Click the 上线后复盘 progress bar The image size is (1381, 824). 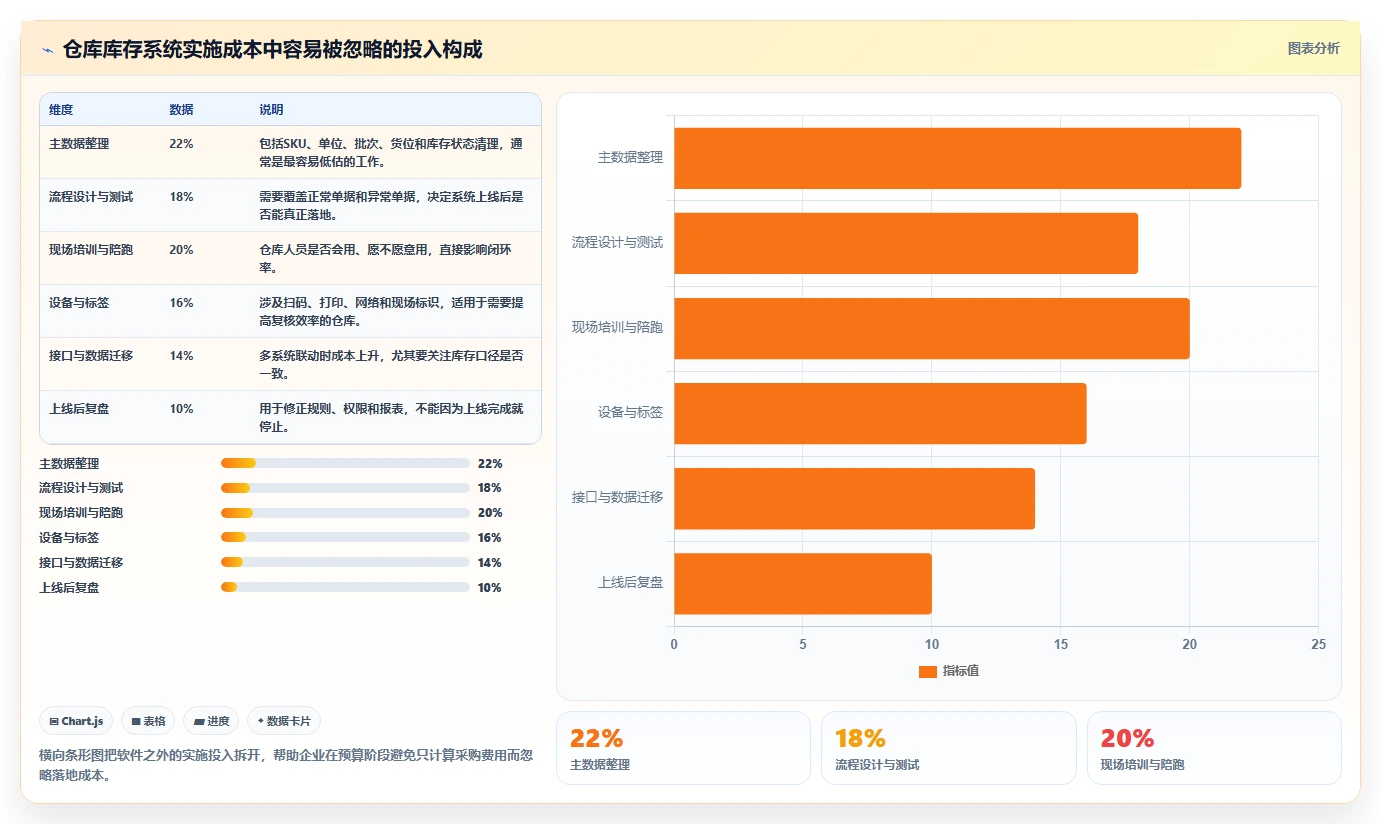click(x=345, y=587)
